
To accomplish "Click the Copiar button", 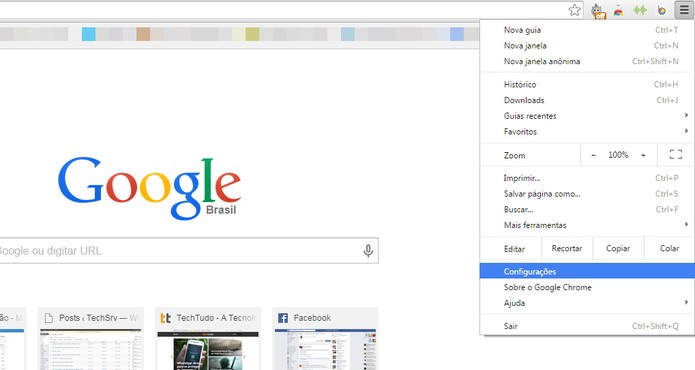I will point(618,249).
